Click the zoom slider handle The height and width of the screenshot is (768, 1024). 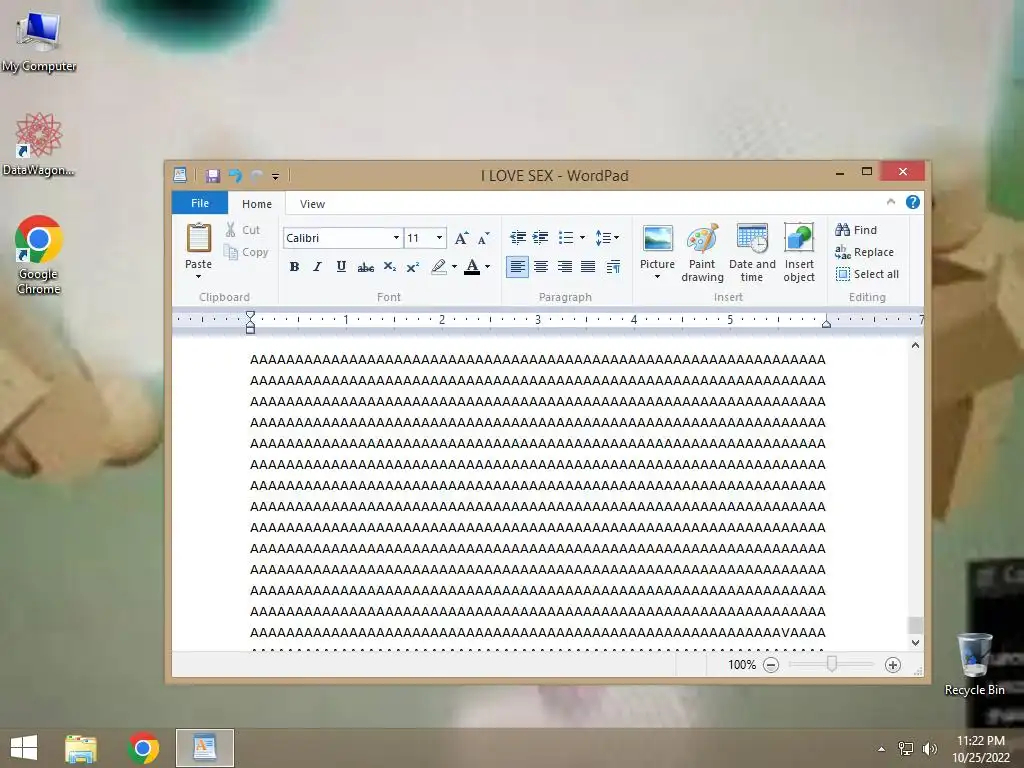tap(831, 664)
